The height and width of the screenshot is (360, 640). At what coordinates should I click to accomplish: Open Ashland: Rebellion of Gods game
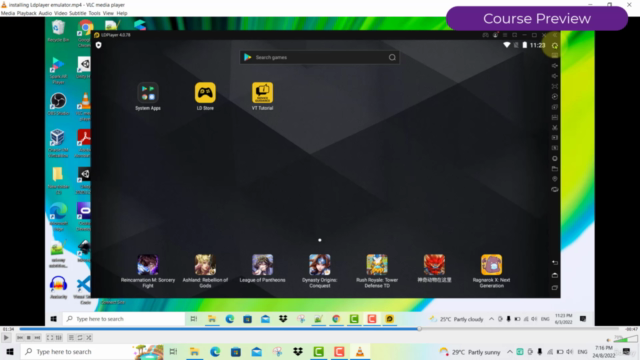(205, 271)
